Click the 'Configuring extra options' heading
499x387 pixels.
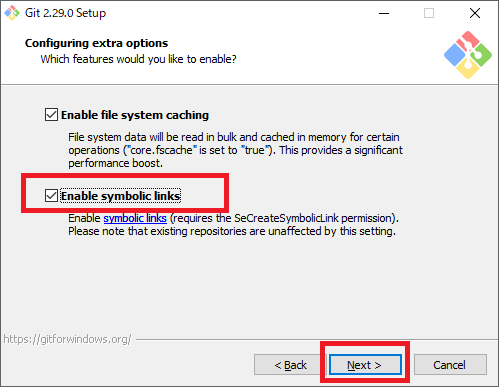tap(96, 43)
